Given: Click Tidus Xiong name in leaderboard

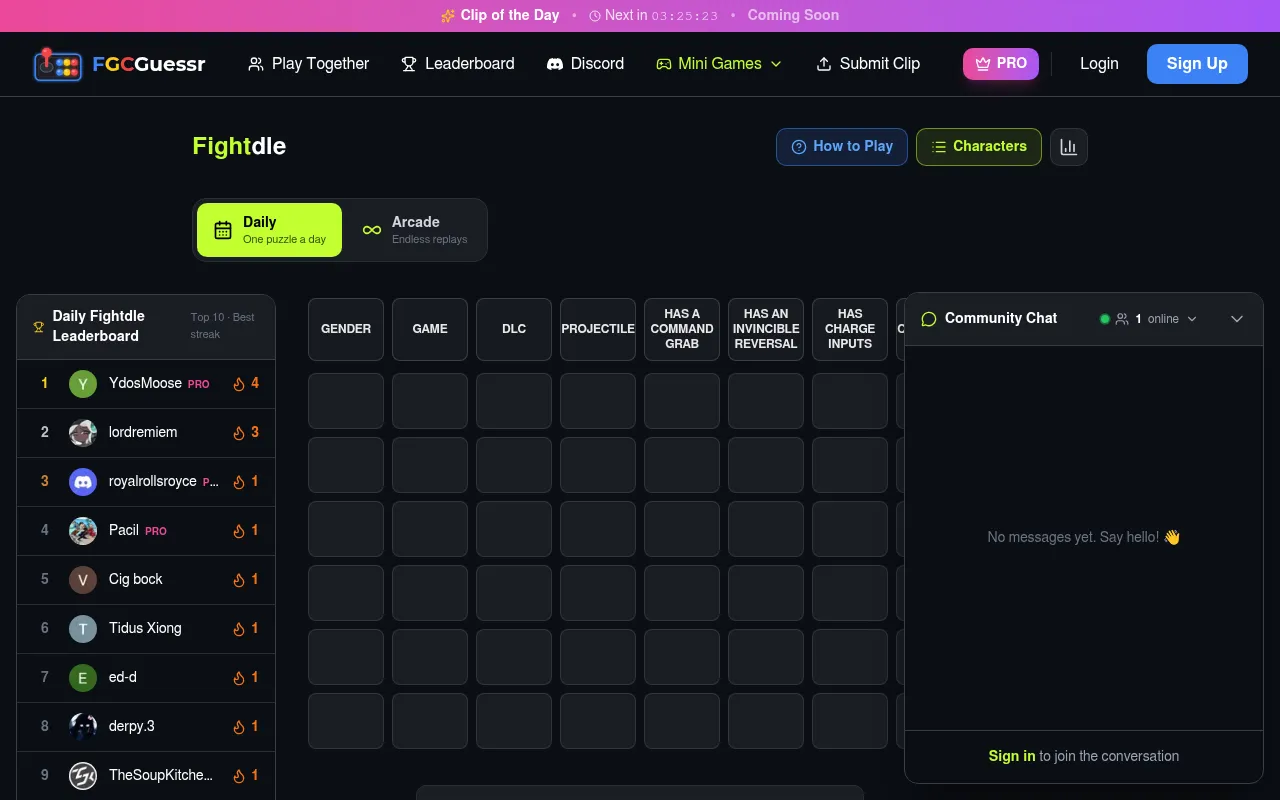Looking at the screenshot, I should (x=145, y=629).
